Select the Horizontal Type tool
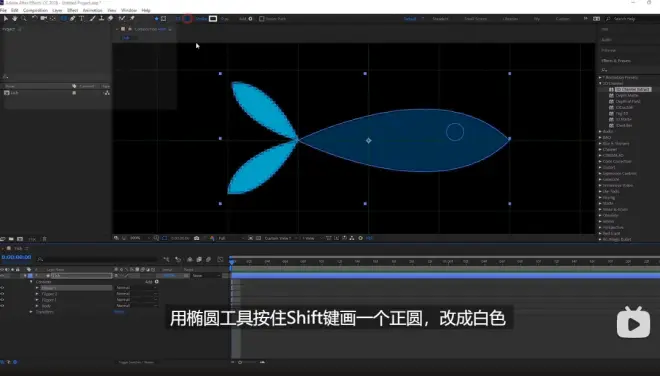The height and width of the screenshot is (376, 660). pyautogui.click(x=82, y=19)
